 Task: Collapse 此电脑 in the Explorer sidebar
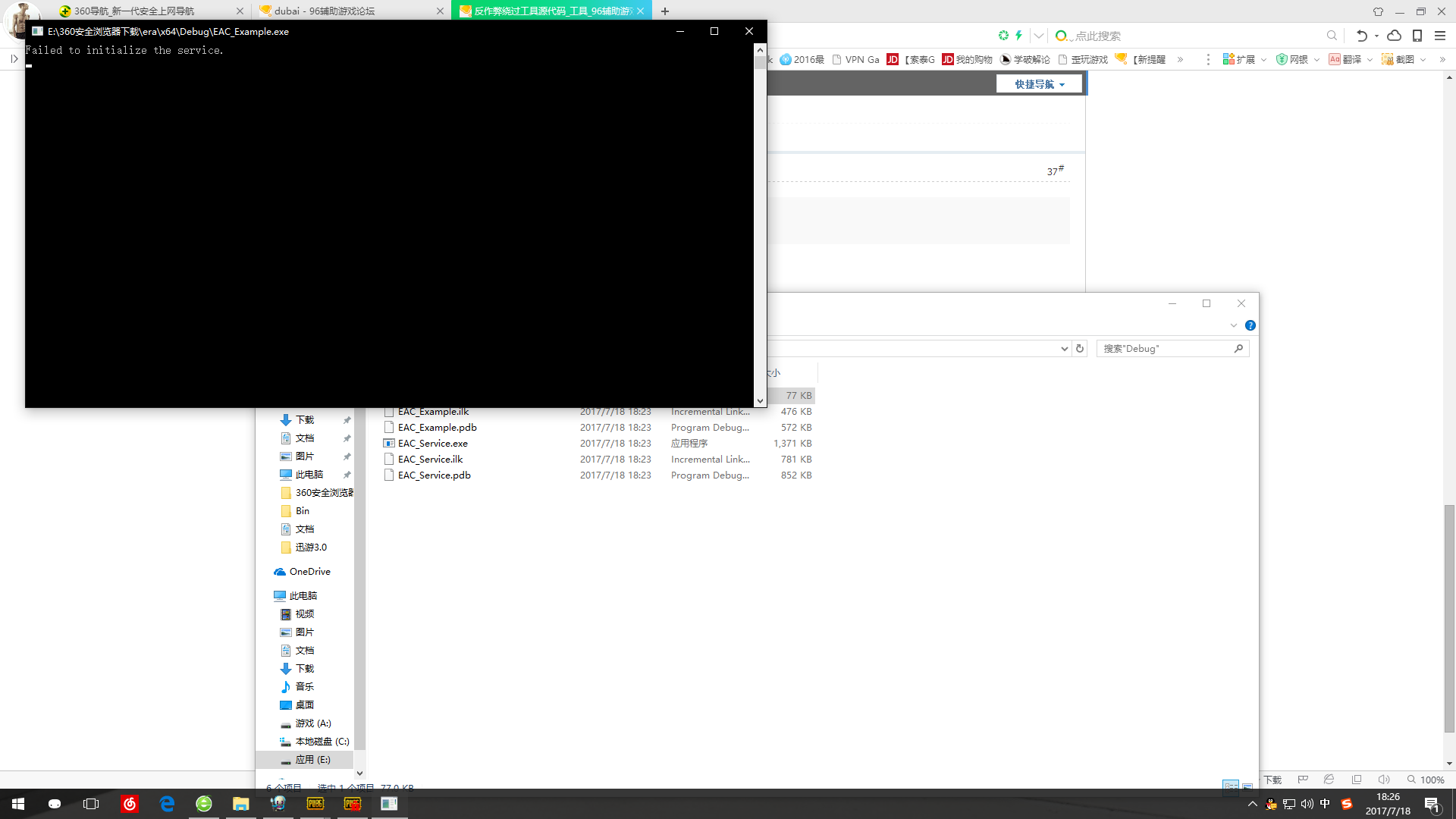tap(271, 595)
